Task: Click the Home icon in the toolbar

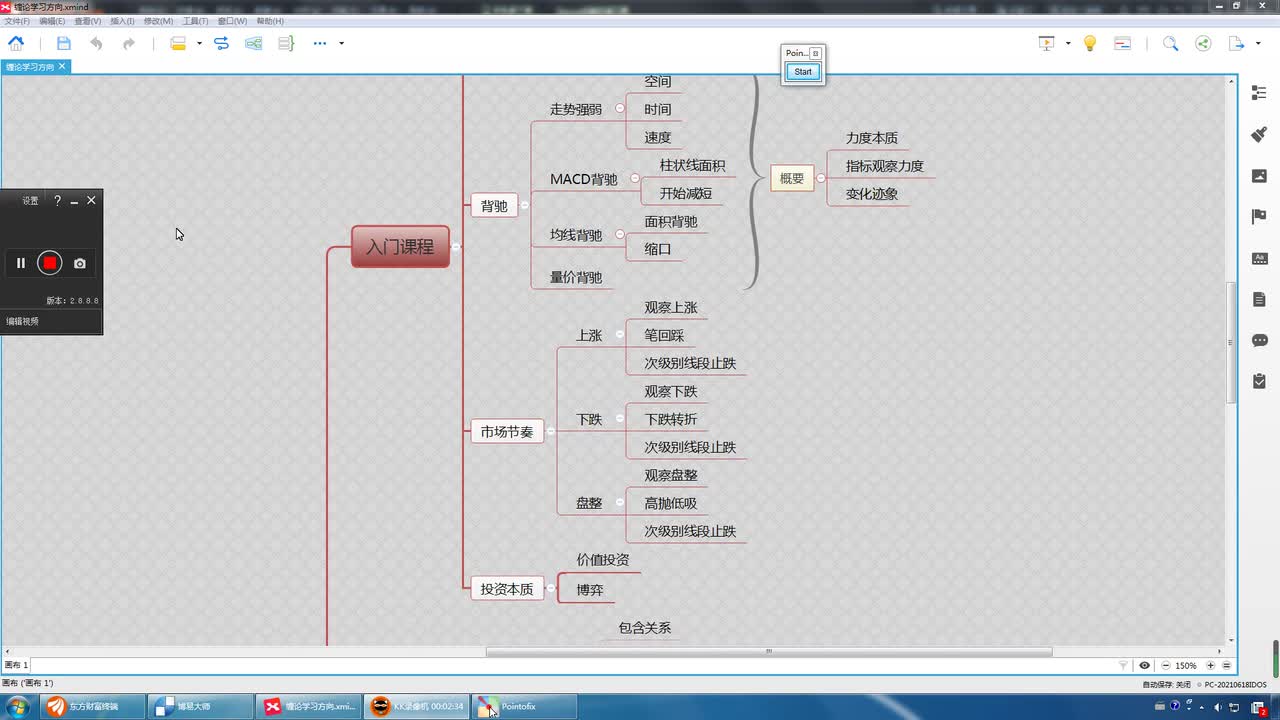Action: pyautogui.click(x=16, y=43)
